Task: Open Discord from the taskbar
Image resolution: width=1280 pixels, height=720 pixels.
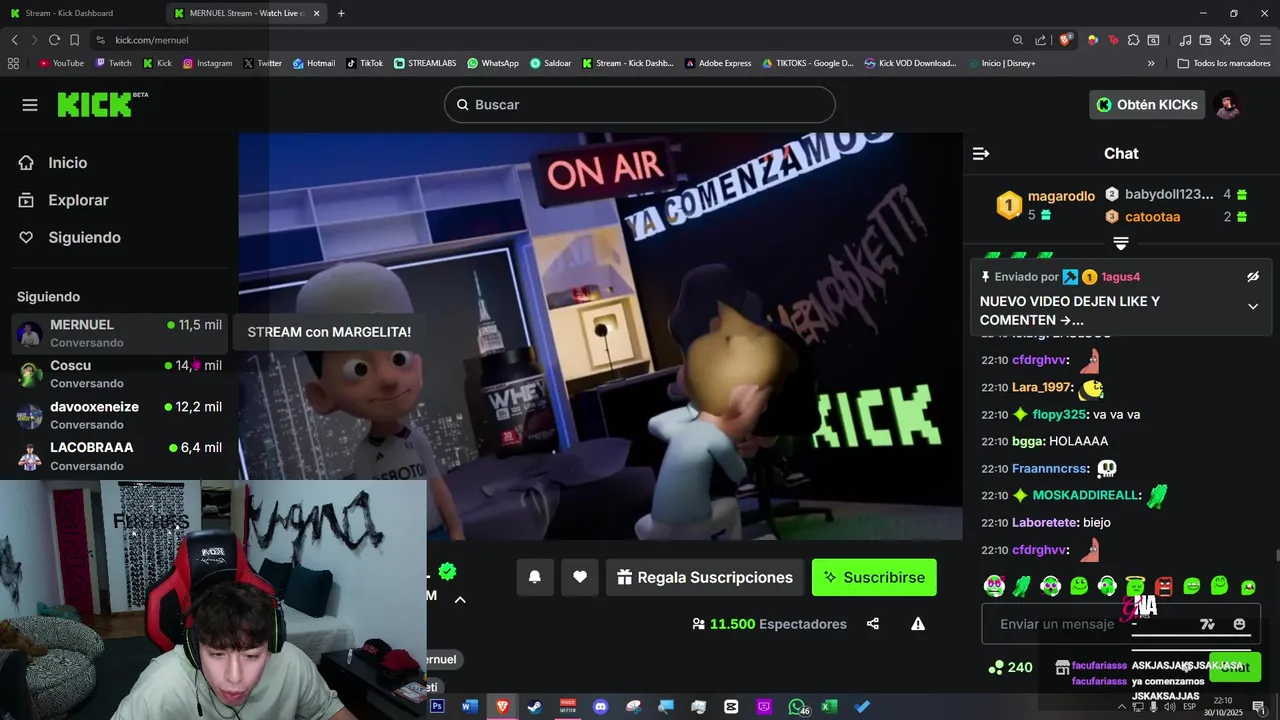Action: [x=600, y=707]
